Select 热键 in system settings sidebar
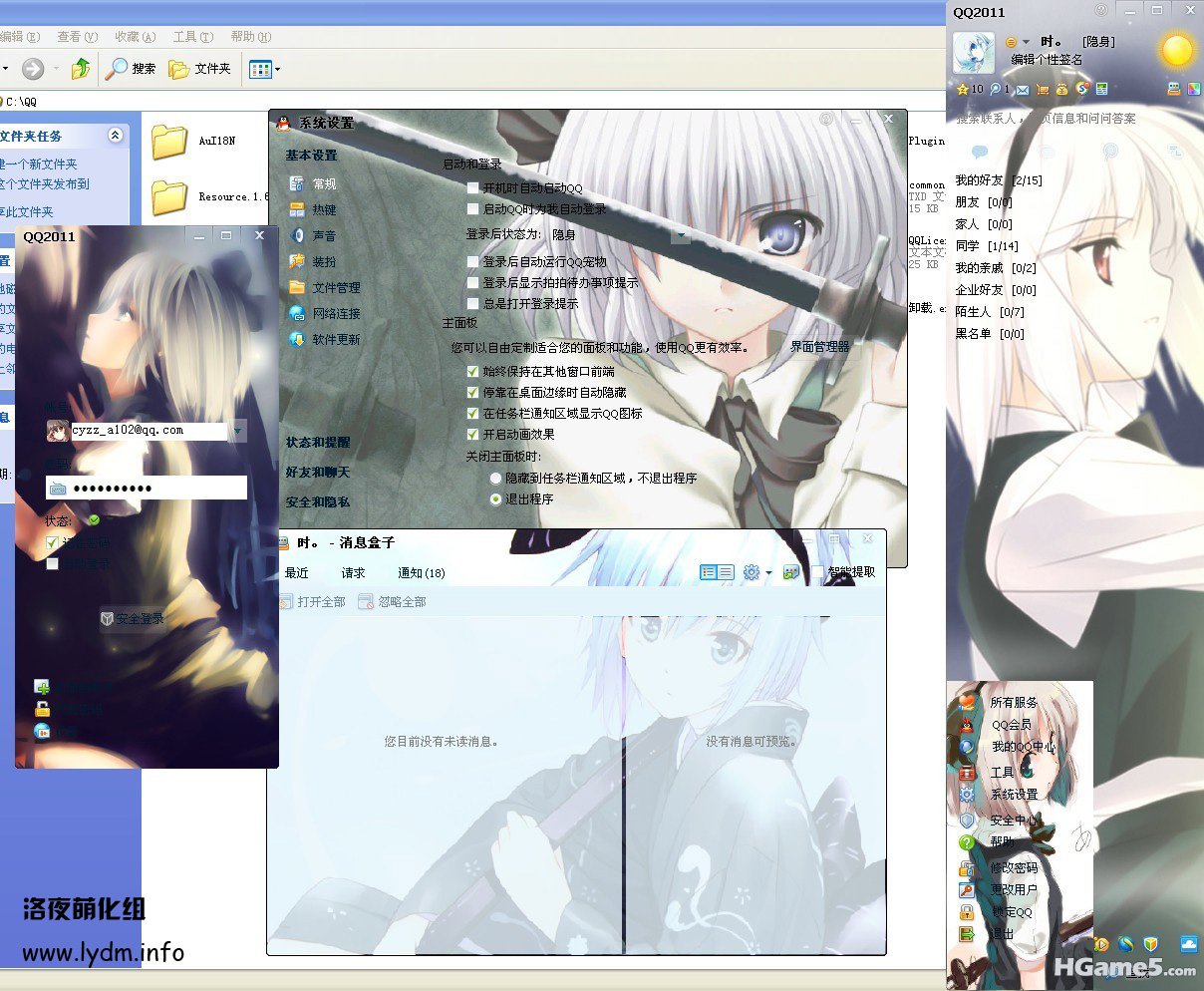This screenshot has width=1204, height=991. (324, 210)
